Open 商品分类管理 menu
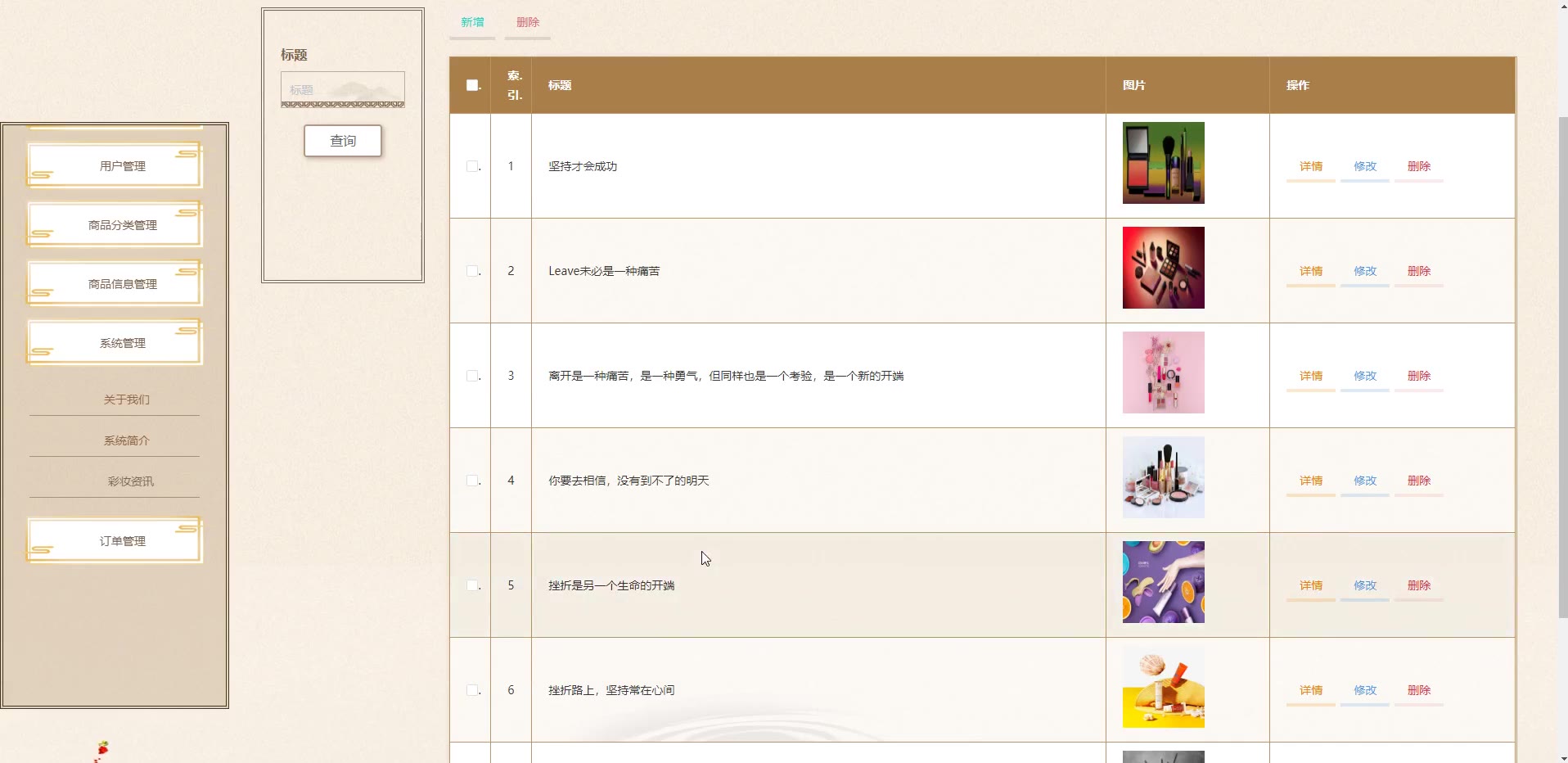 [x=115, y=224]
